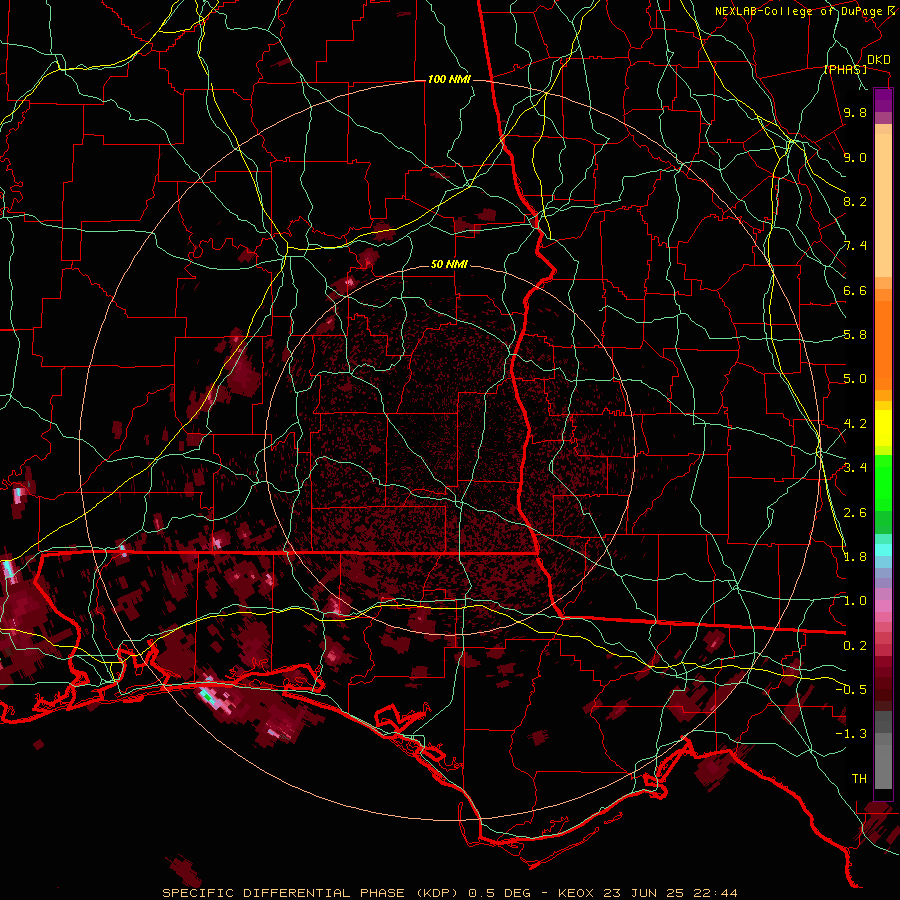Click the [PHAS] legend heading

pyautogui.click(x=845, y=69)
